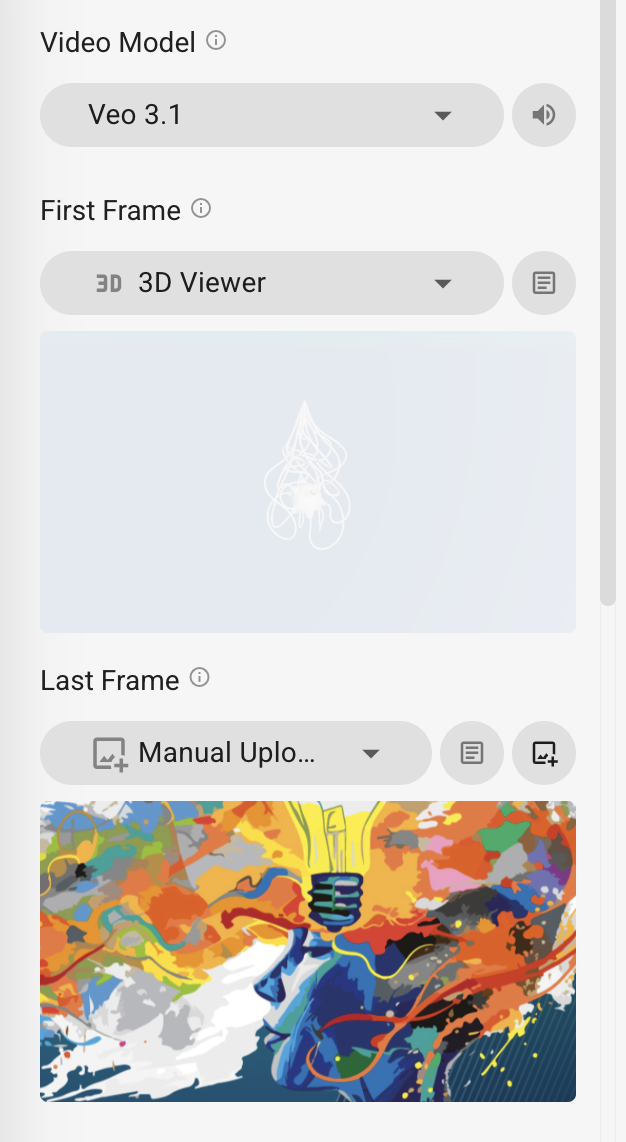Screen dimensions: 626x1142
Task: Open the Video Model info tooltip icon
Action: click(x=215, y=40)
